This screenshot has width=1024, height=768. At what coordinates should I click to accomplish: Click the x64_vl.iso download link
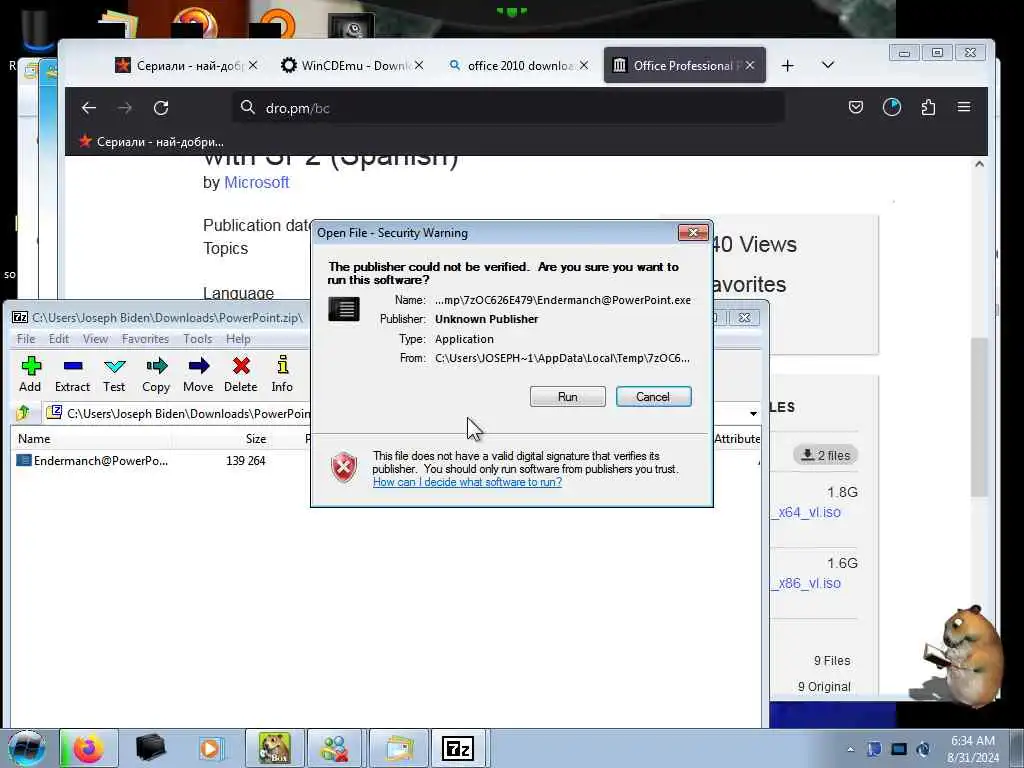click(x=807, y=512)
